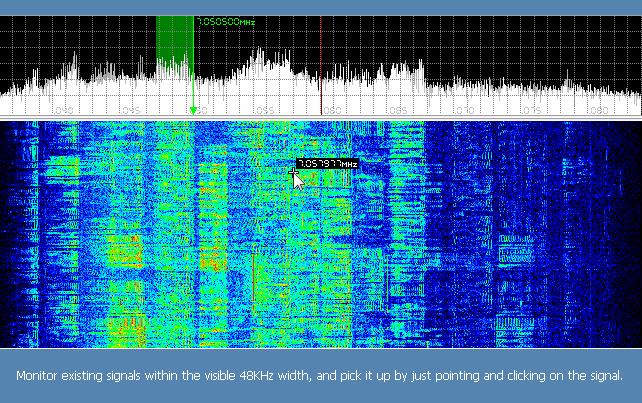This screenshot has height=403, width=642.
Task: Click the 7.057977MHz cursor frequency tooltip
Action: click(x=328, y=163)
